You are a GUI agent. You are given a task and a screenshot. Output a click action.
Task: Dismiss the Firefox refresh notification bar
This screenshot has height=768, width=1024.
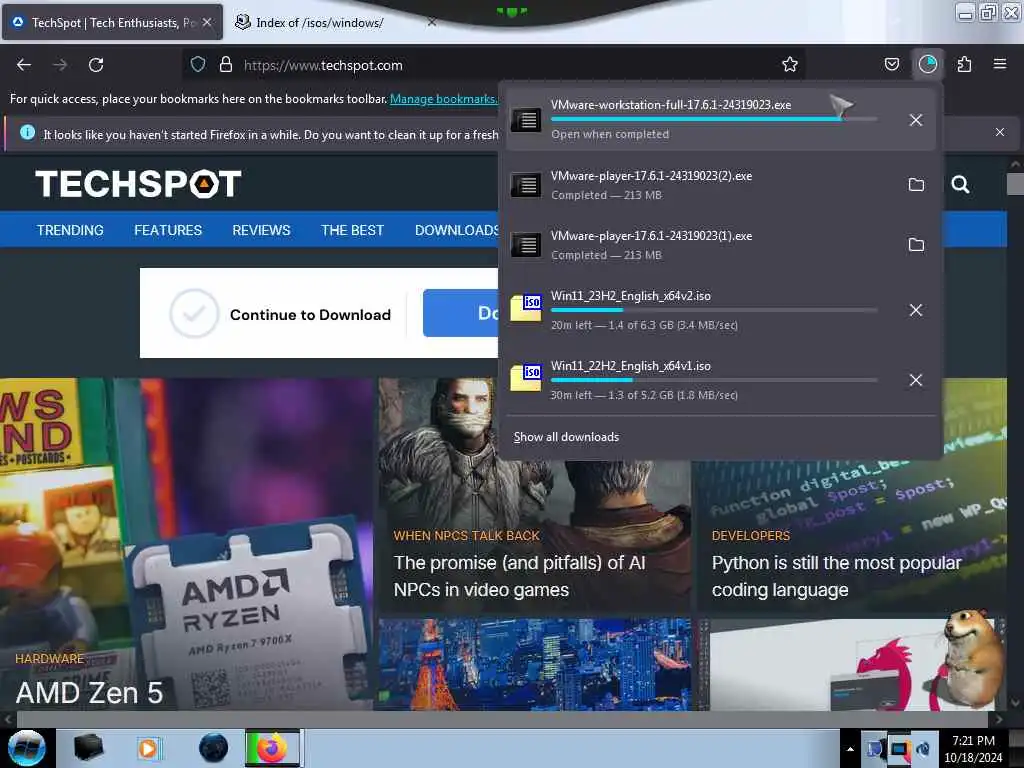(x=999, y=132)
